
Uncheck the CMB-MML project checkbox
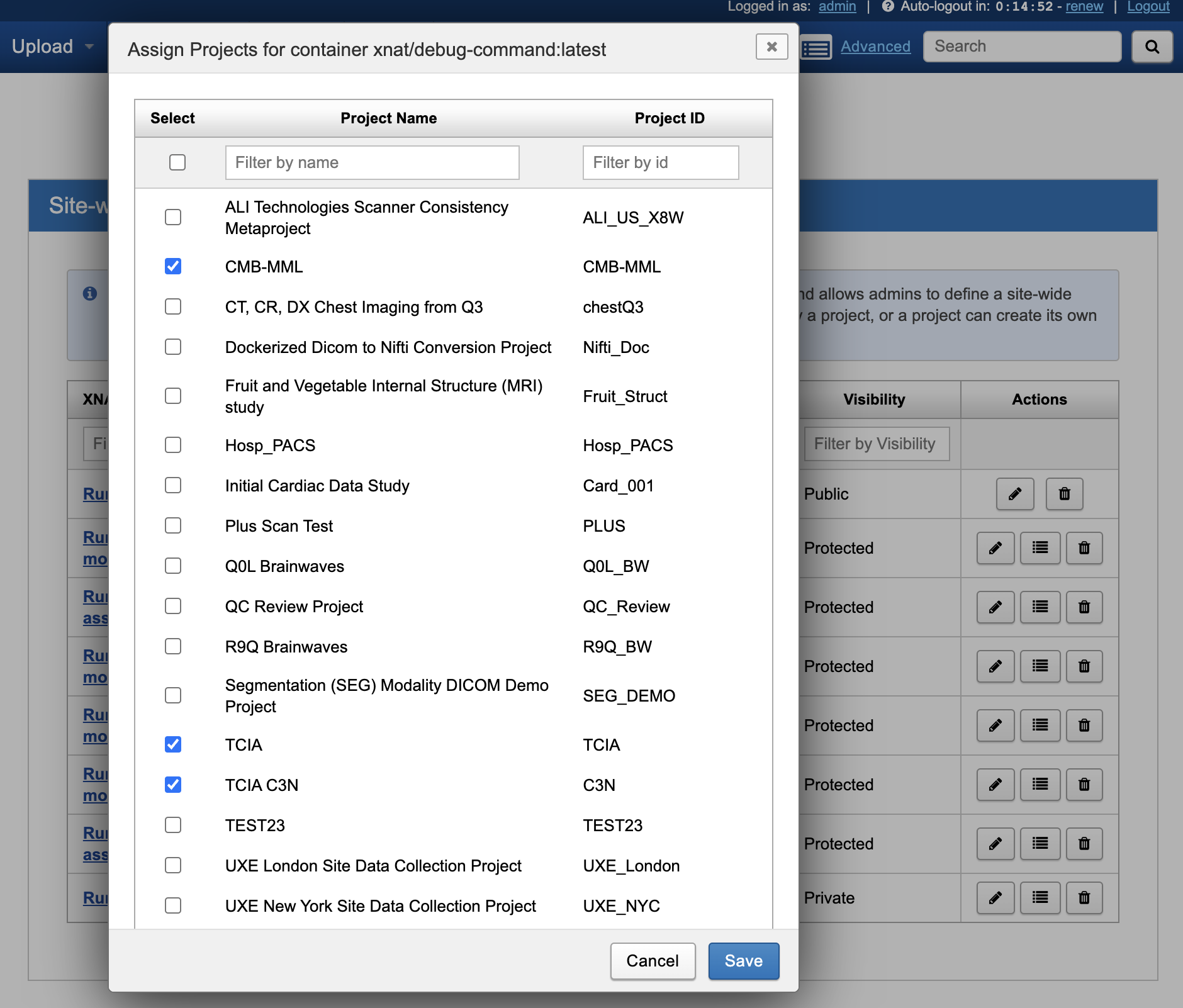[x=173, y=266]
